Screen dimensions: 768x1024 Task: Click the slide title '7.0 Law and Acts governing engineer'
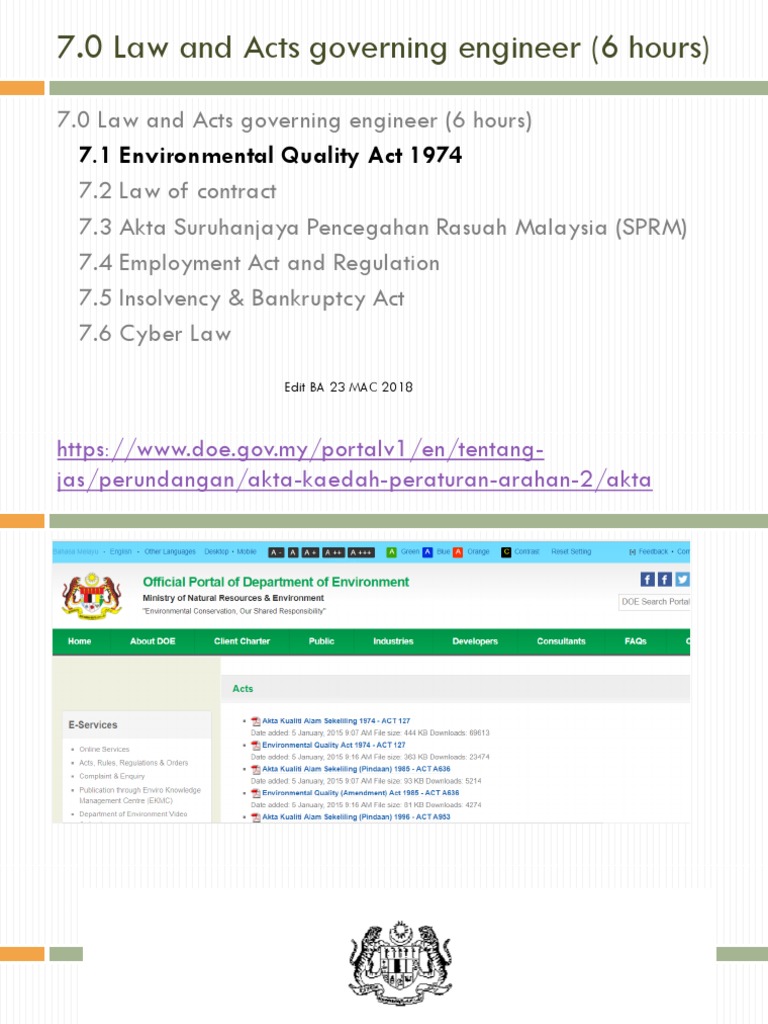point(383,48)
